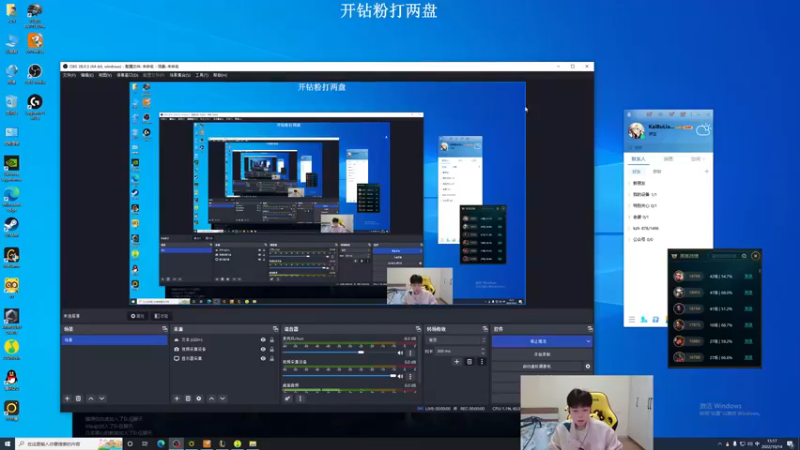The image size is (800, 450).
Task: Open source properties gear icon
Action: [x=199, y=398]
